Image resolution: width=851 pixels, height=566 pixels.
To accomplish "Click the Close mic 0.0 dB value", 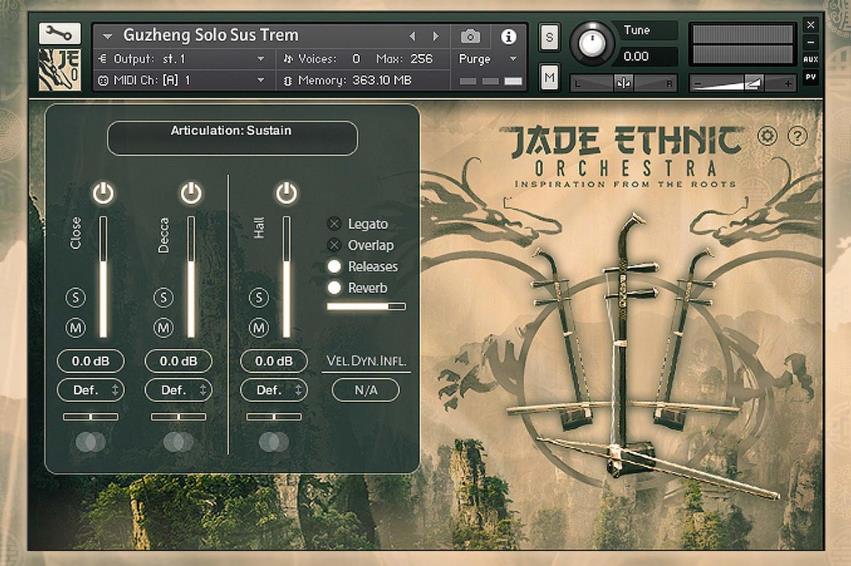I will [91, 361].
